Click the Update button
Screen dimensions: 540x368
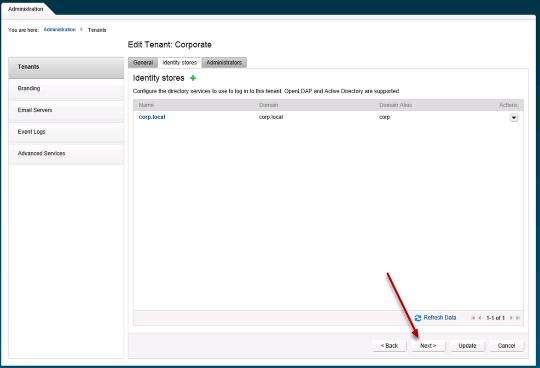point(467,346)
